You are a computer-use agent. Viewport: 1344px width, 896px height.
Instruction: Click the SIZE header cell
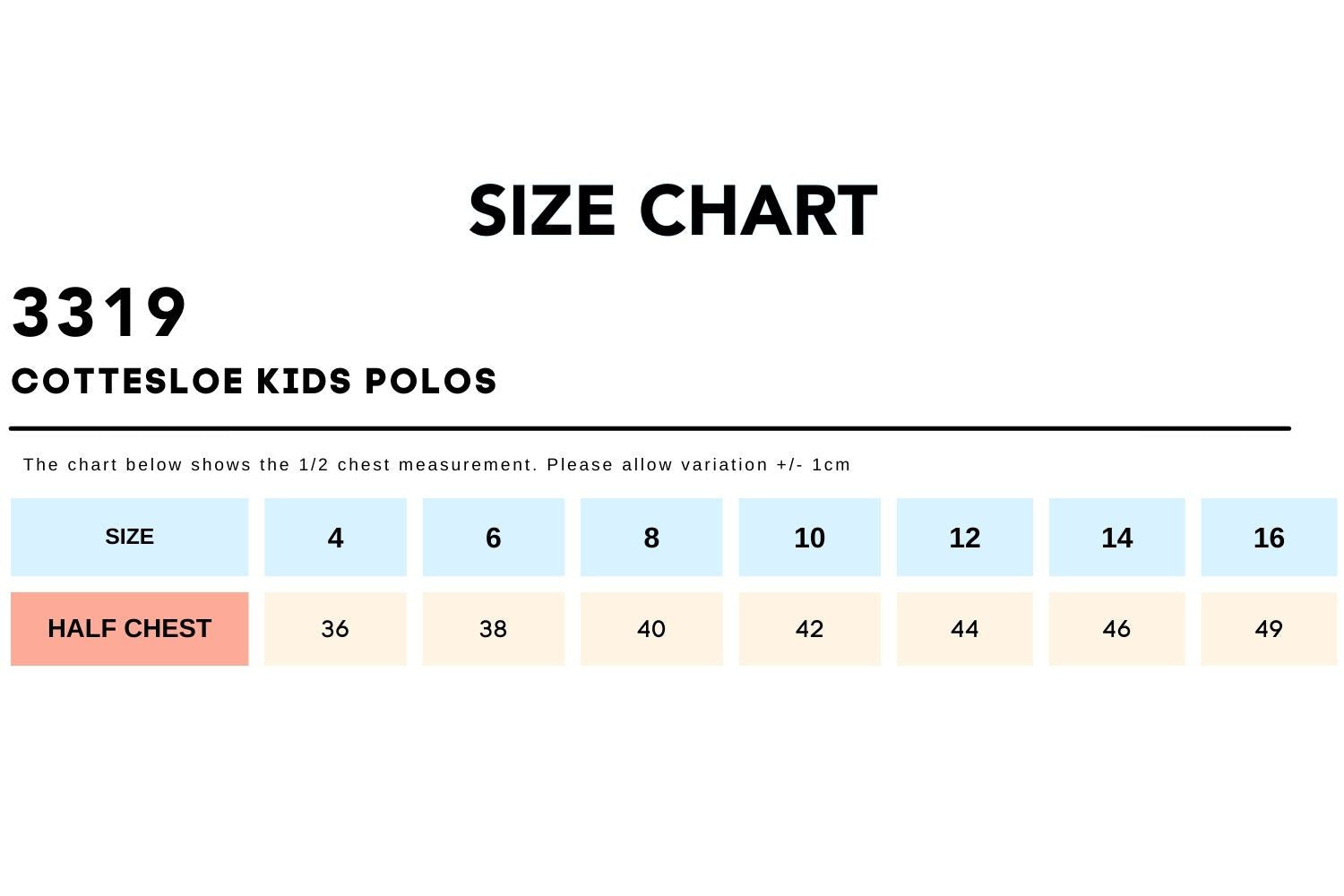point(129,537)
